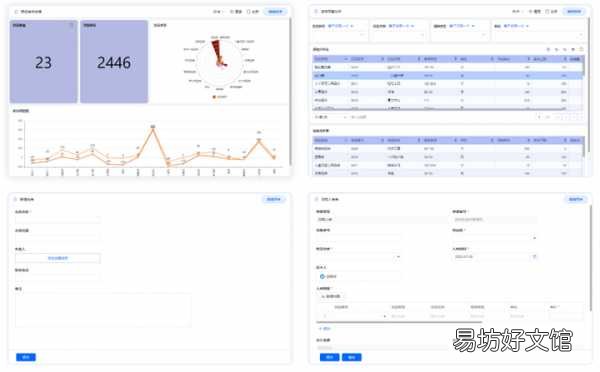600x372 pixels.
Task: Click the header icon of the dashboard panel
Action: click(16, 12)
